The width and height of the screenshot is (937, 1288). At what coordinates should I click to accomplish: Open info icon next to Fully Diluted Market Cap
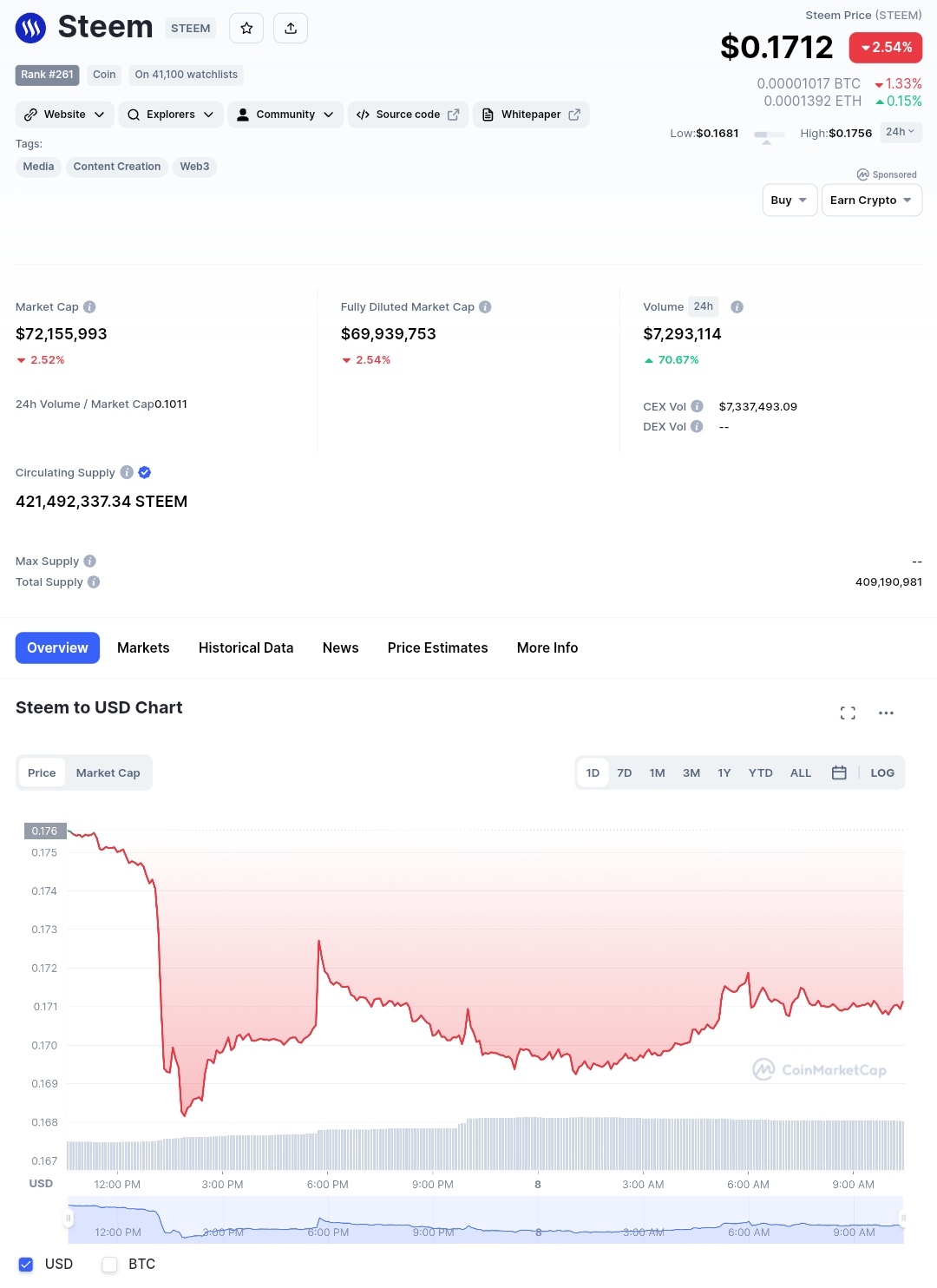pos(485,307)
